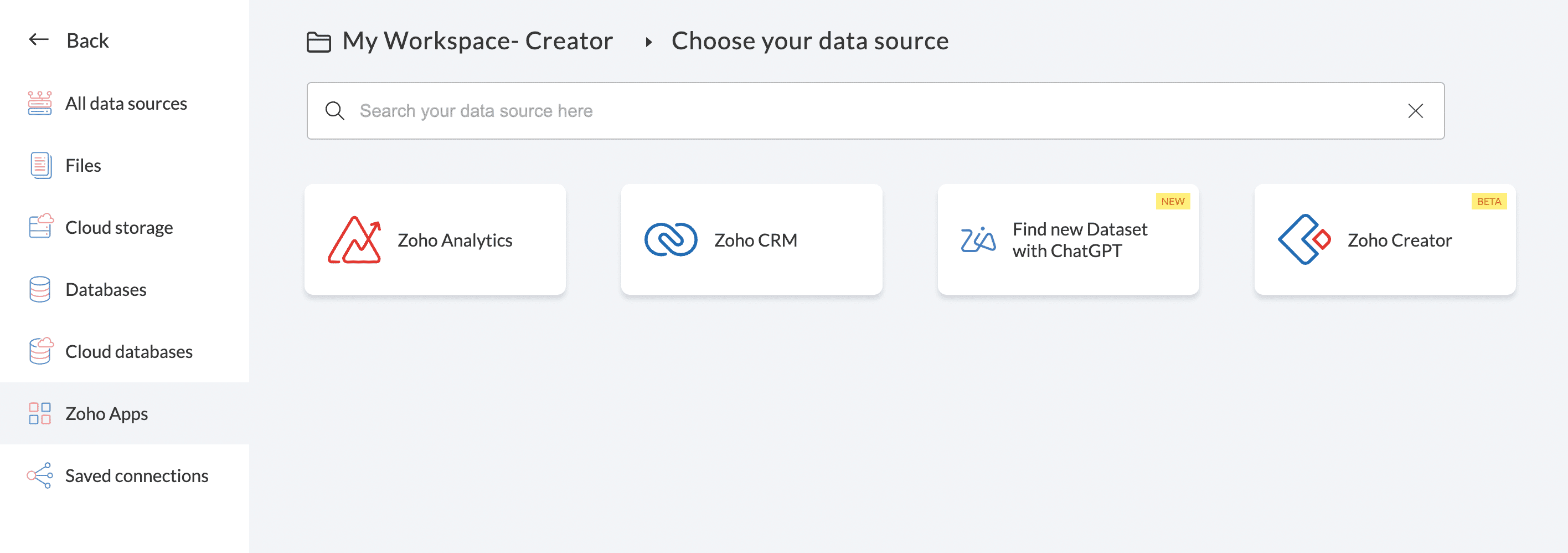Click the Back arrow icon
Screen dimensions: 1568x553
coord(39,40)
